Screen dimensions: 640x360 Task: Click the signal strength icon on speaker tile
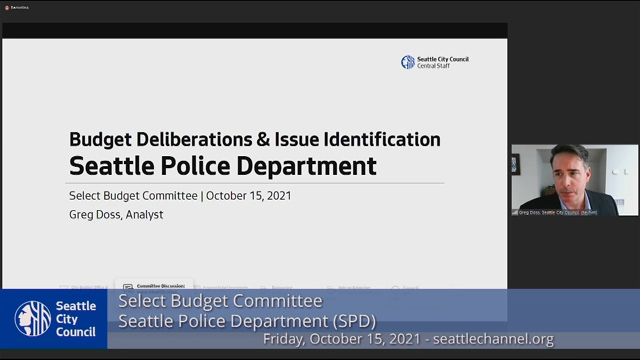click(515, 212)
